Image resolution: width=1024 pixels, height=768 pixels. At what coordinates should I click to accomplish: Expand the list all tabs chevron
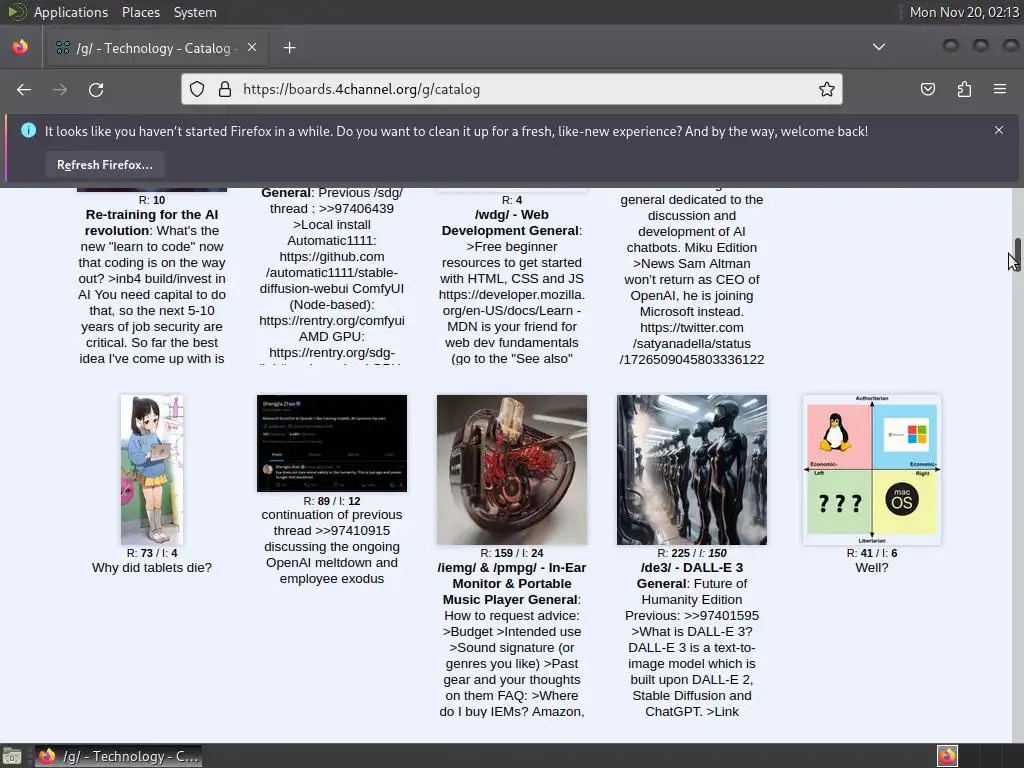tap(879, 47)
